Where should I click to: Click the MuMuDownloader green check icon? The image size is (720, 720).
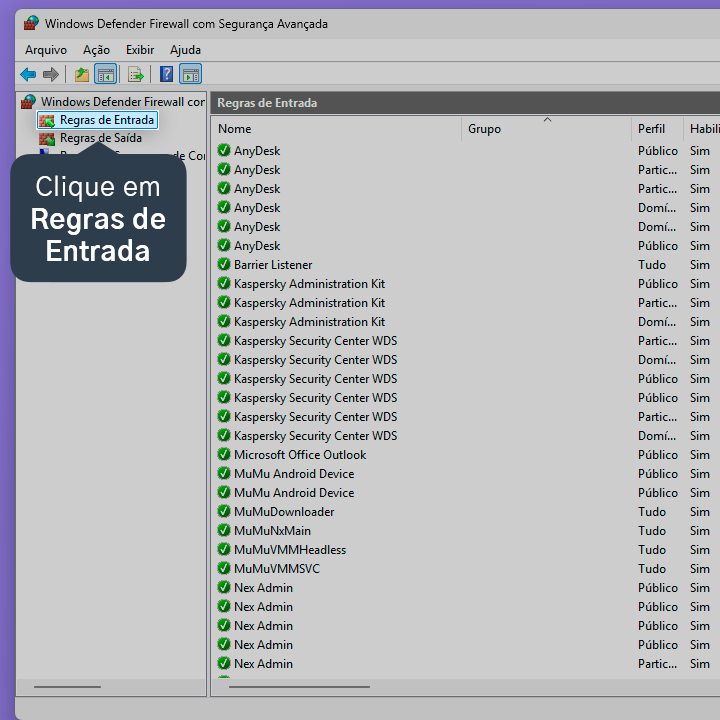pos(224,512)
